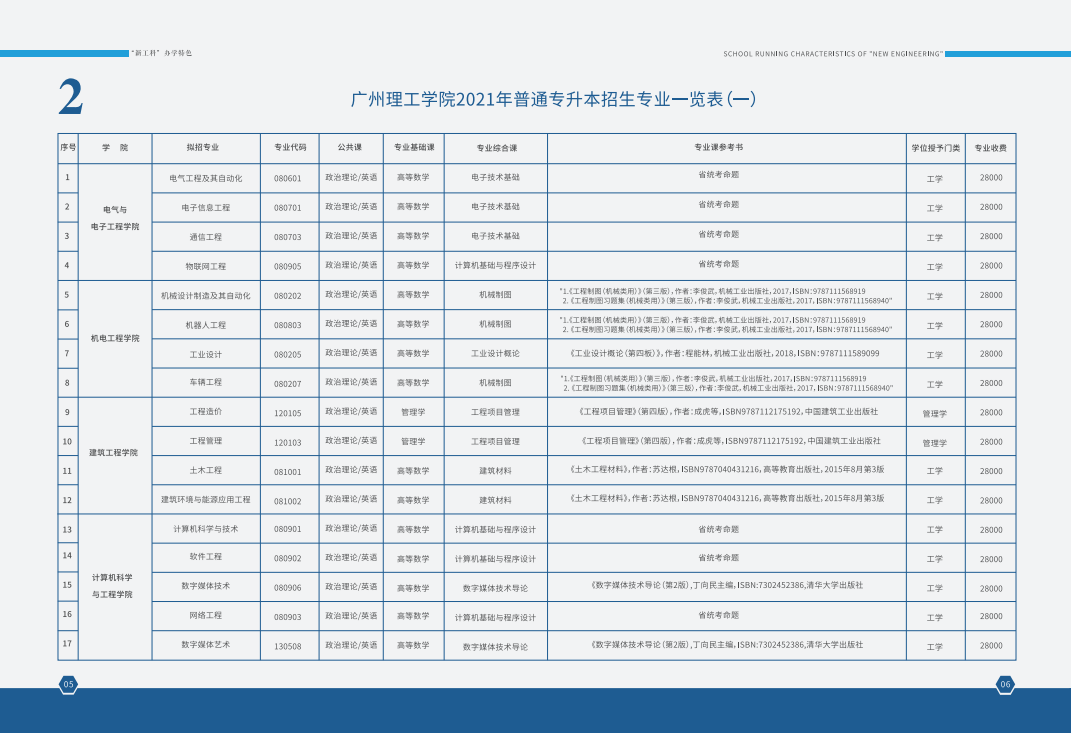
Task: Click the major 工程造价
Action: tap(206, 412)
